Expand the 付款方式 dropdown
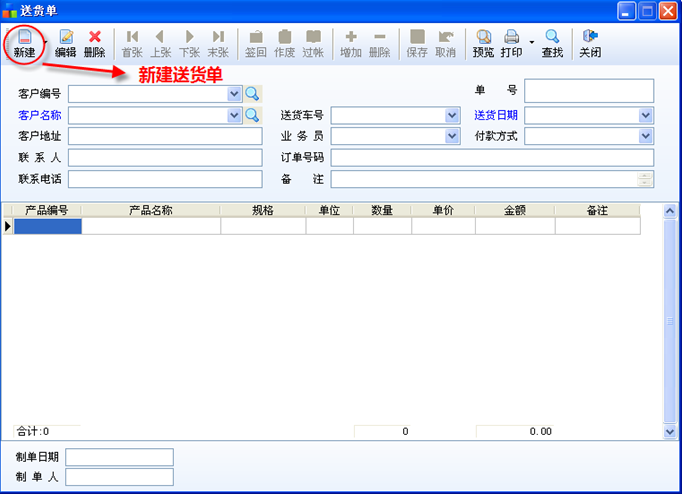 click(646, 136)
